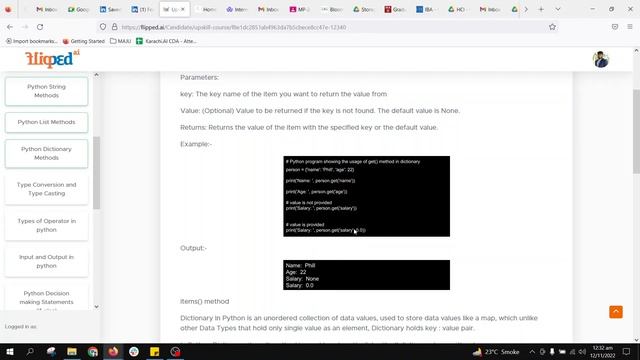Viewport: 640px width, 360px height.
Task: Click the output image showing Name: Phill
Action: pyautogui.click(x=367, y=275)
